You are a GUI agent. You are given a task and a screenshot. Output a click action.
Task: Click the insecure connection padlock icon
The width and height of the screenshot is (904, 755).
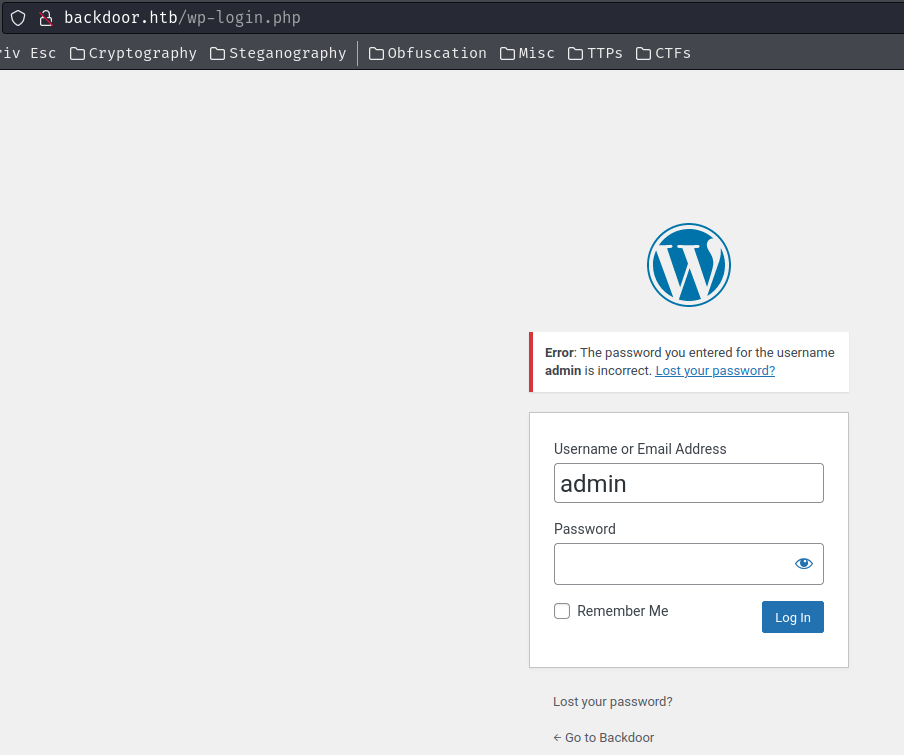[x=46, y=18]
